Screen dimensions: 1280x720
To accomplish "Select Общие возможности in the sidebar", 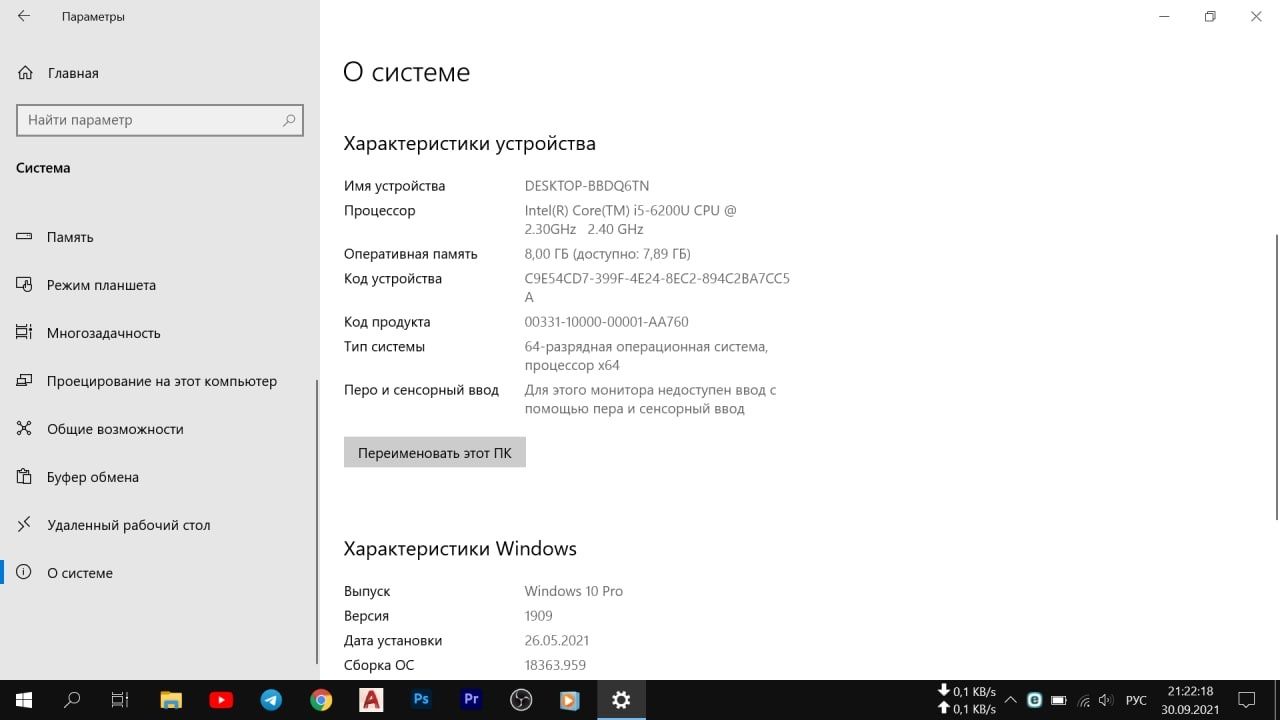I will coord(158,429).
